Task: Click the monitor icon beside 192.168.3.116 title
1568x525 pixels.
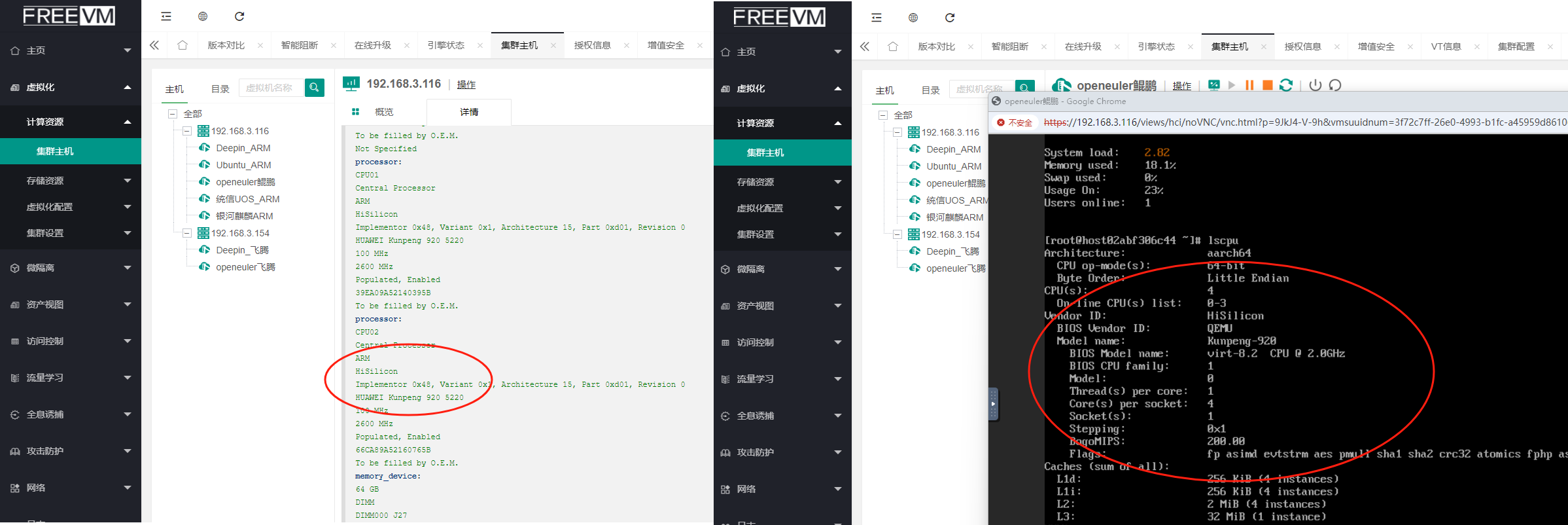Action: tap(351, 84)
